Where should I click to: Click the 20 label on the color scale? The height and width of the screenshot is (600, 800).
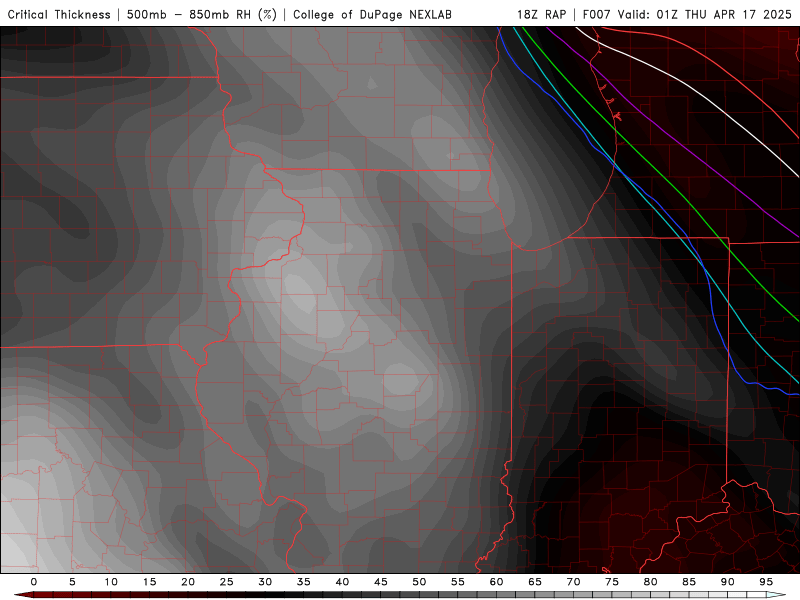188,582
